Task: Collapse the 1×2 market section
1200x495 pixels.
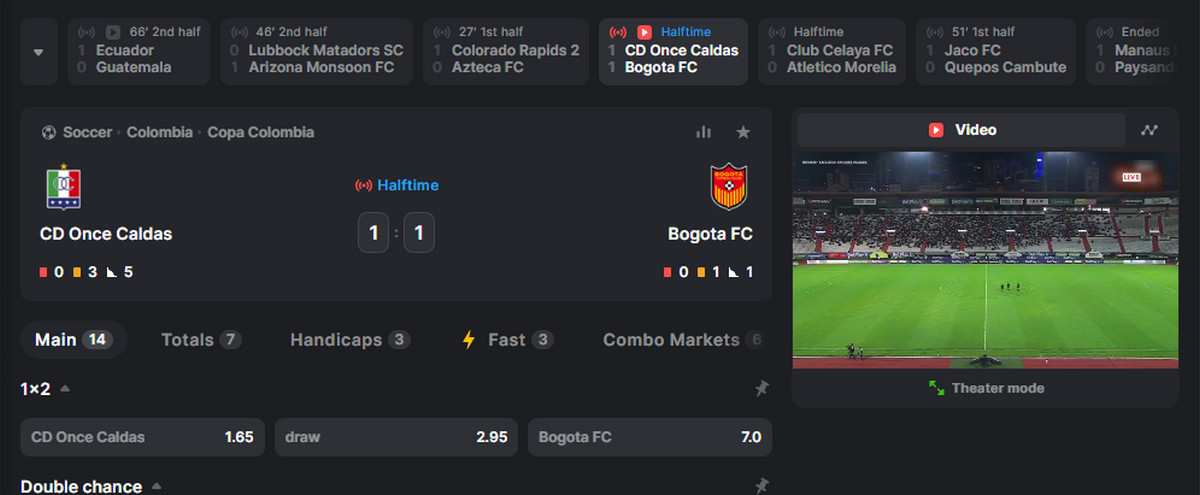Action: (65, 388)
